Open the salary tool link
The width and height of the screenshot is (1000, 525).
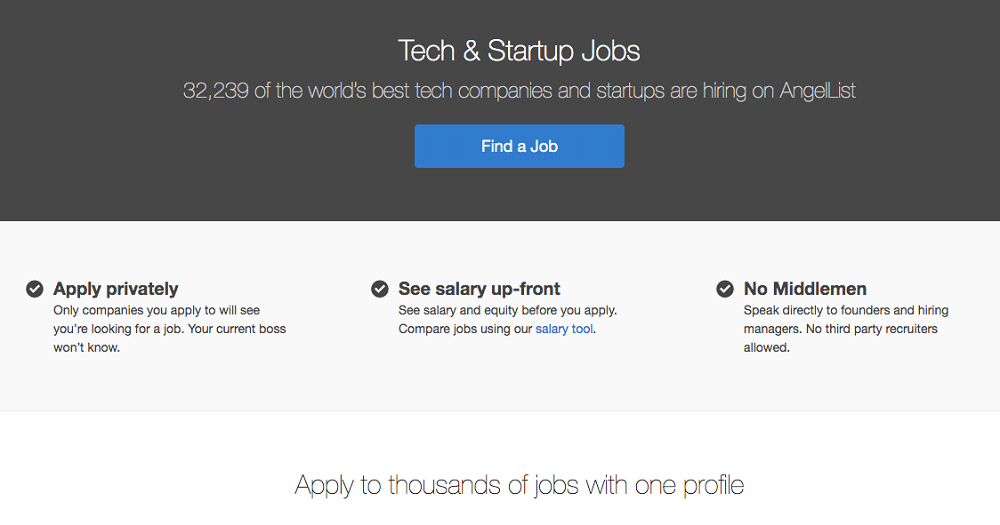tap(564, 329)
